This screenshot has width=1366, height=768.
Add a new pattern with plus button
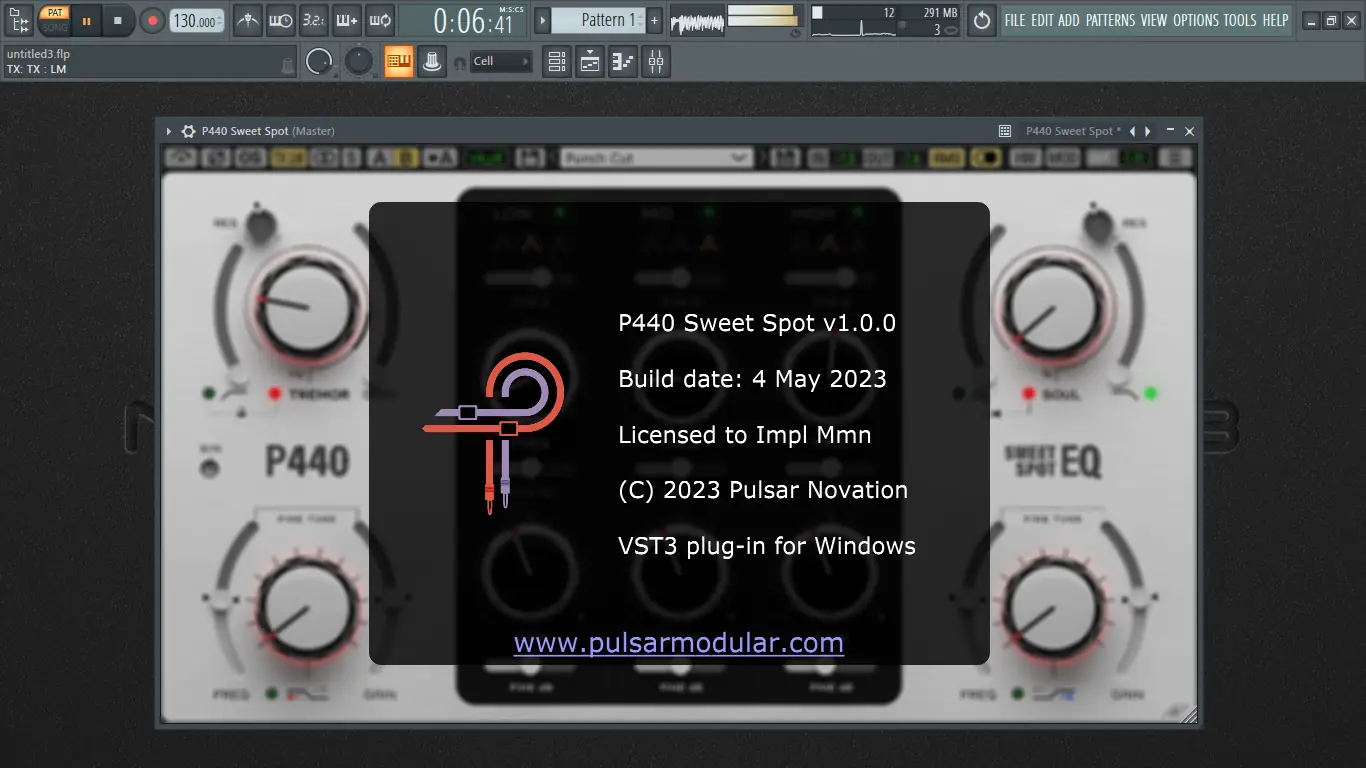pos(654,20)
